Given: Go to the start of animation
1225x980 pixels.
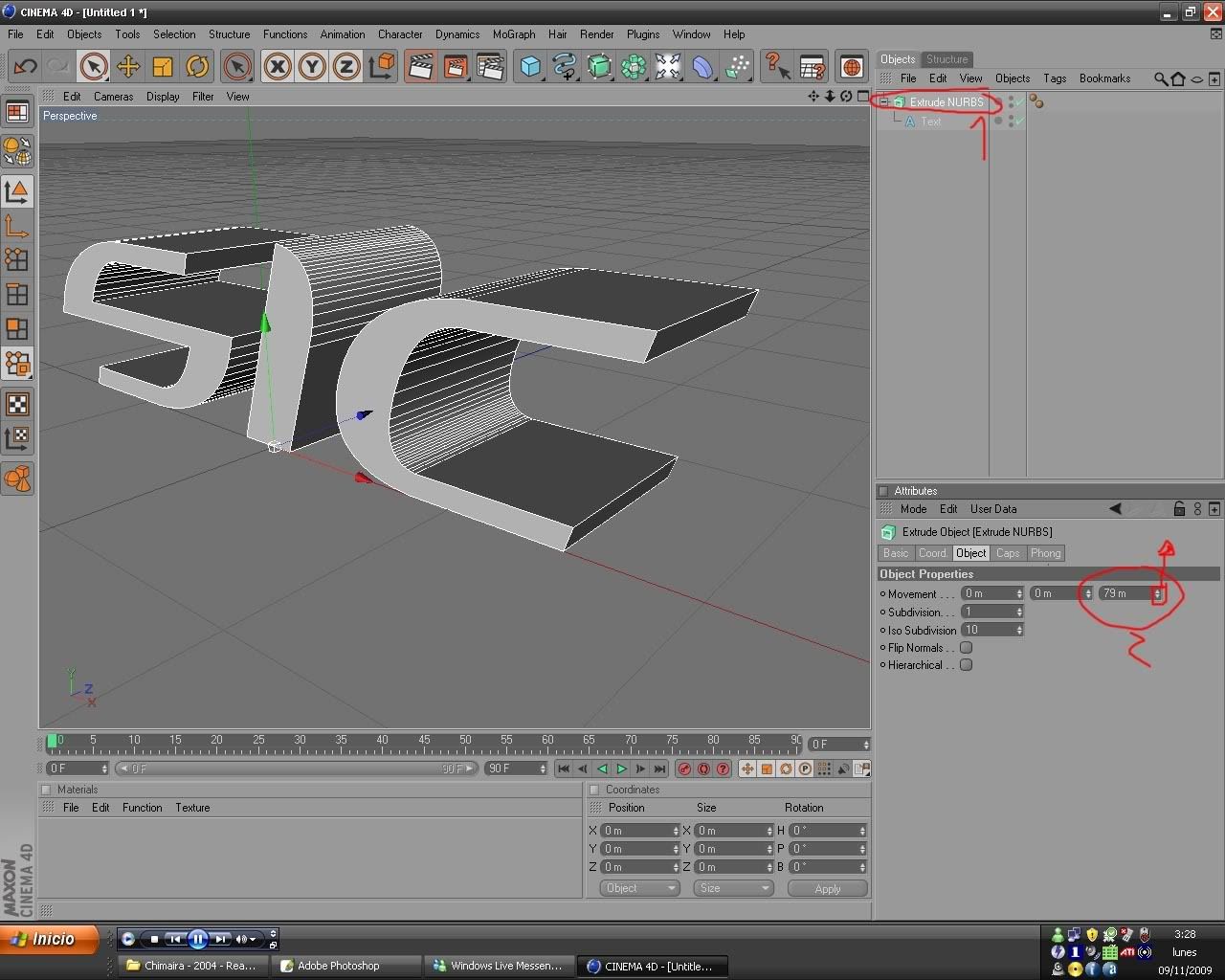Looking at the screenshot, I should tap(563, 768).
